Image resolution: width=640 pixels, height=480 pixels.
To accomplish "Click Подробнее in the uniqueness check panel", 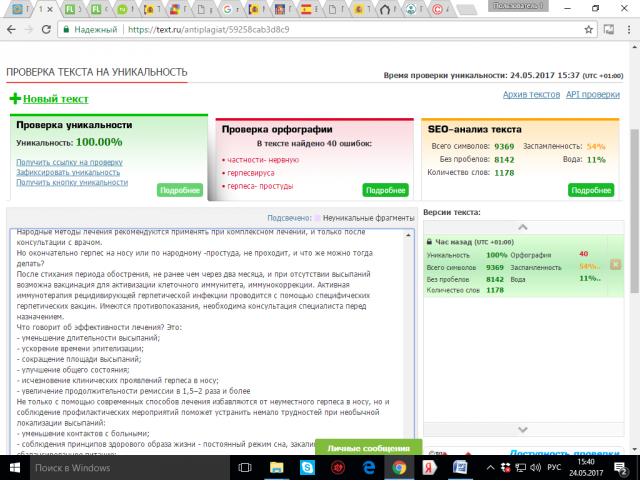I will (x=180, y=190).
